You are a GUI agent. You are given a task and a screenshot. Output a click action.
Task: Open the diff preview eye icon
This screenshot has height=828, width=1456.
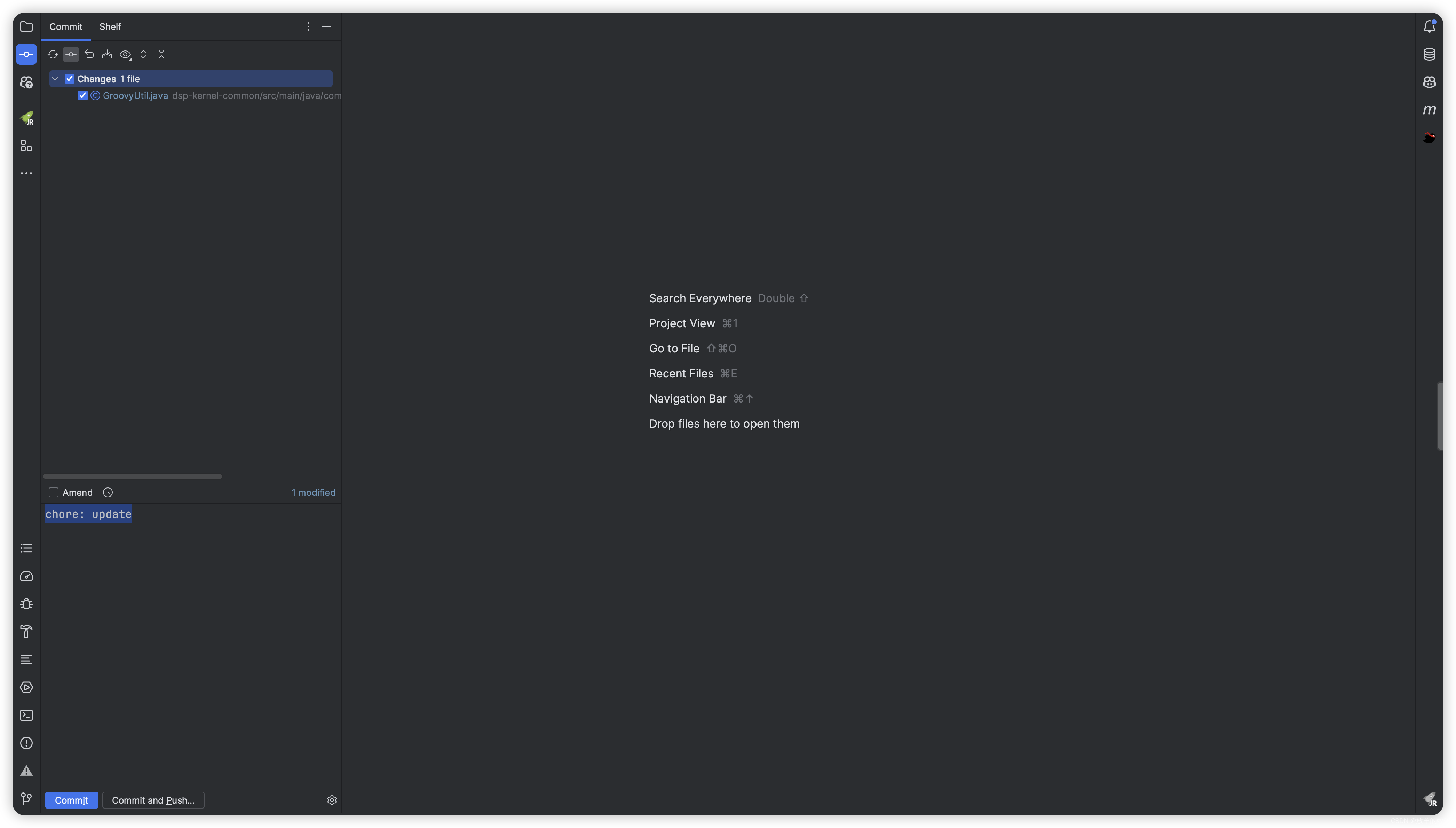[125, 54]
